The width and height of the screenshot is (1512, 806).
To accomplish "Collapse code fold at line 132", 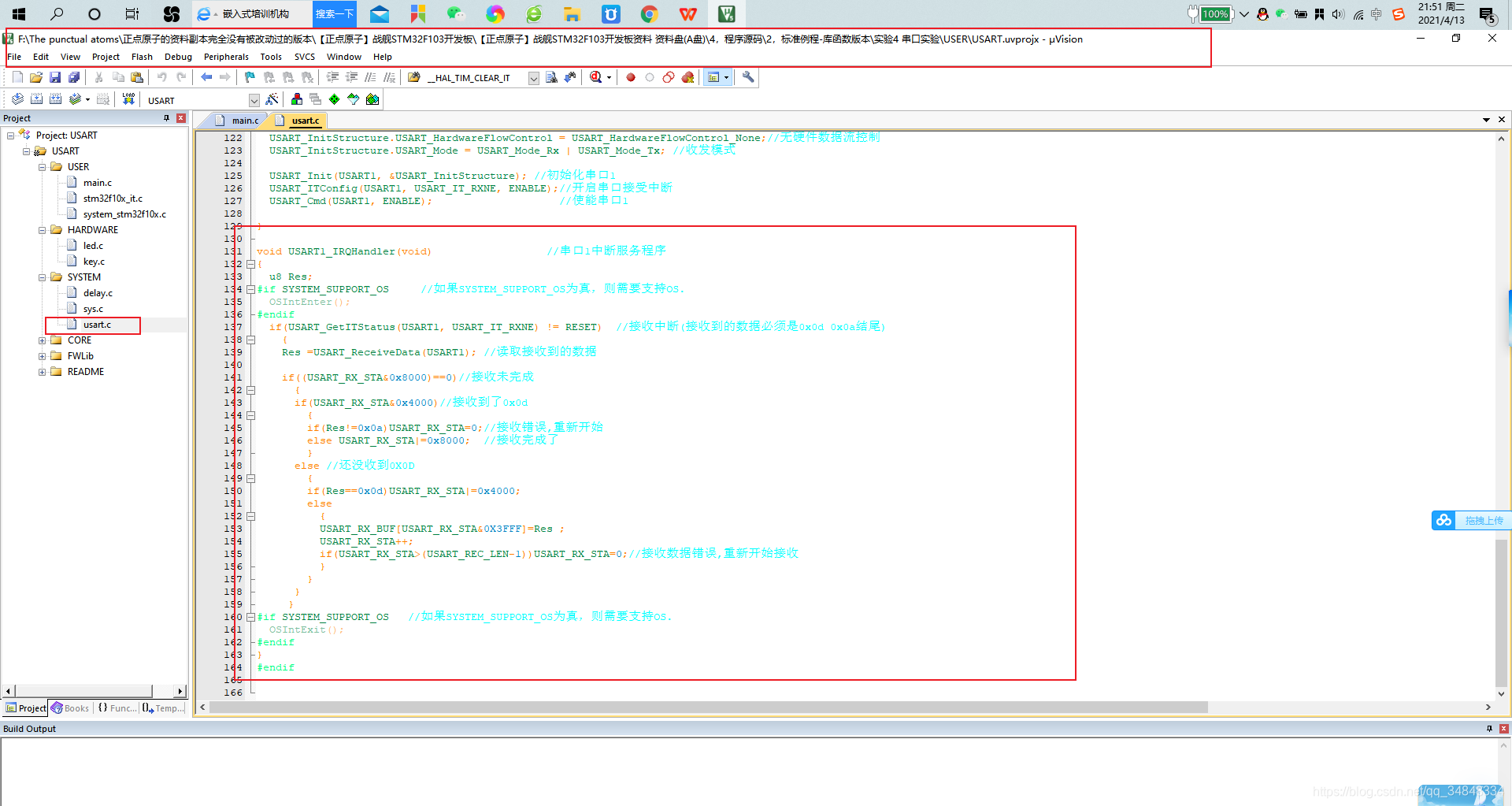I will click(x=250, y=264).
